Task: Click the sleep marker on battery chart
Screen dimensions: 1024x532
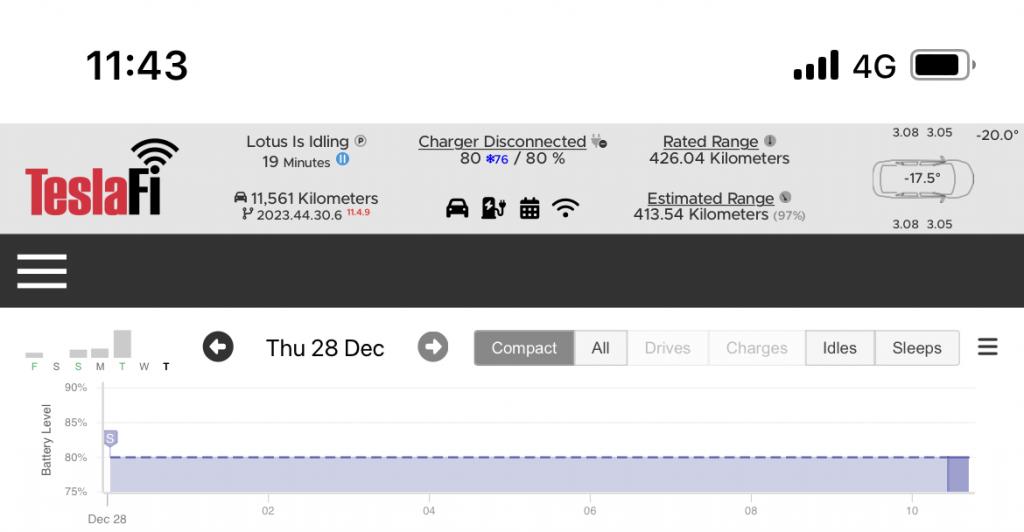Action: 111,438
